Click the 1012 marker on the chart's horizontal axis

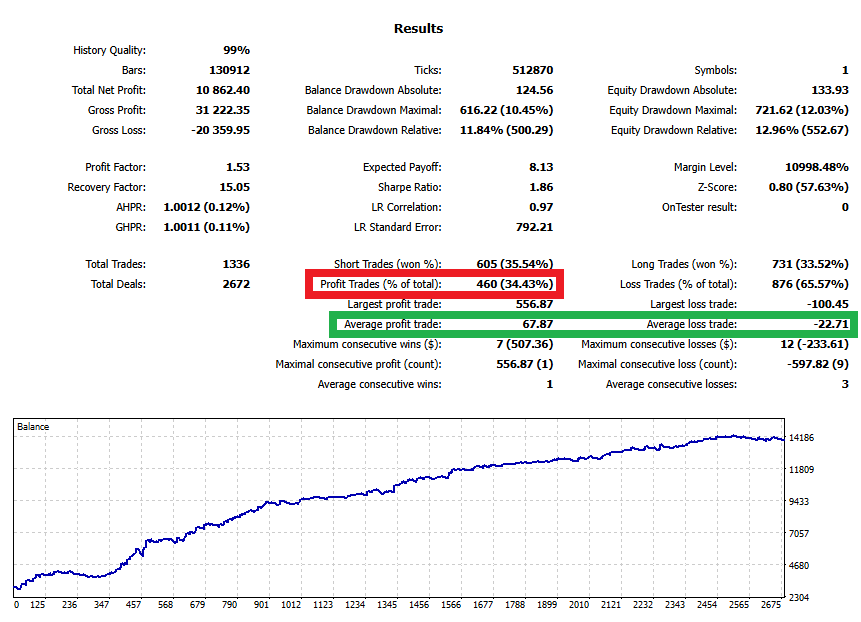pyautogui.click(x=291, y=604)
